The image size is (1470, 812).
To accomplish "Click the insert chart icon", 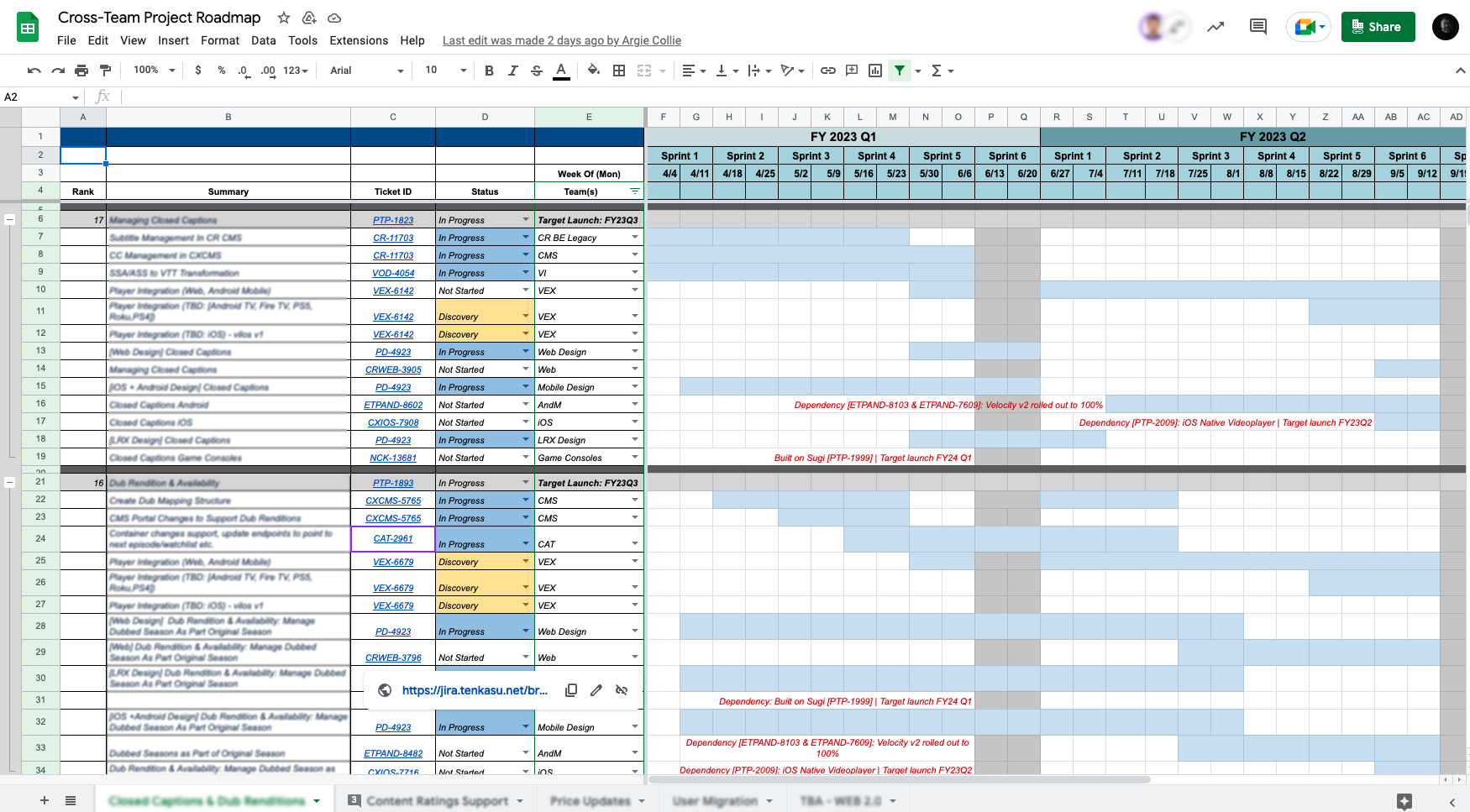I will [x=875, y=71].
